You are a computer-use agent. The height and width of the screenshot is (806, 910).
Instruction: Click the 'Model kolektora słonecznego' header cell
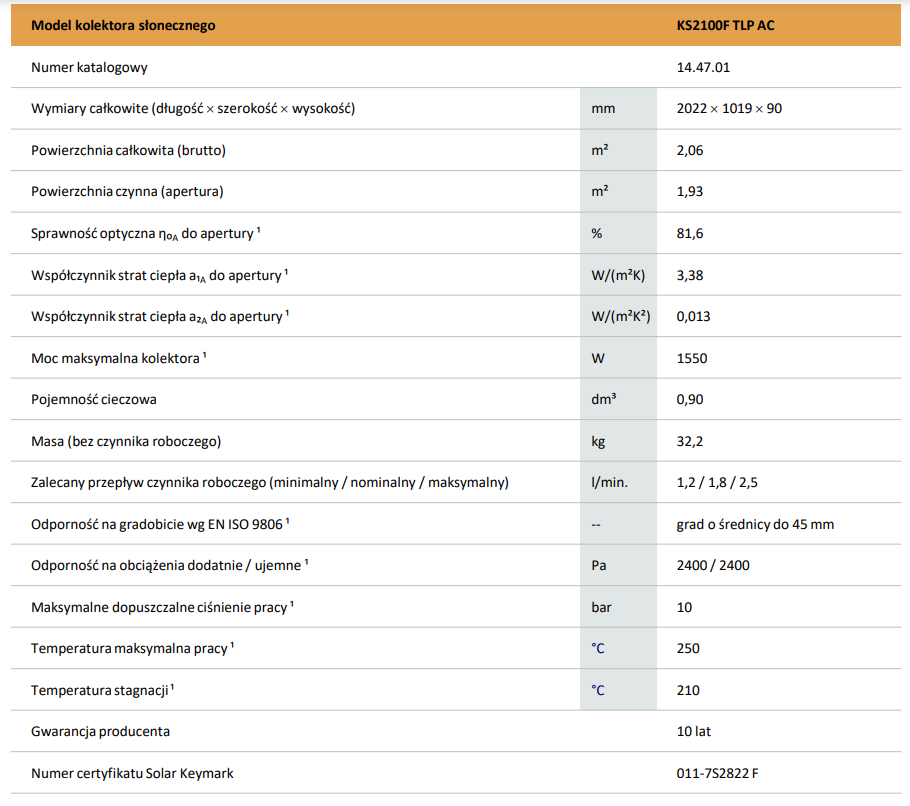click(123, 25)
